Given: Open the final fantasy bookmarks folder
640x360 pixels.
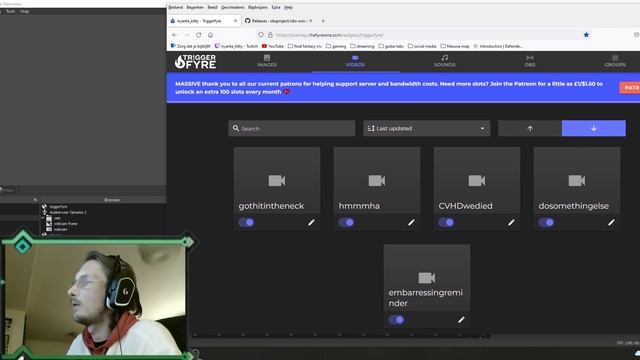Looking at the screenshot, I should [304, 46].
